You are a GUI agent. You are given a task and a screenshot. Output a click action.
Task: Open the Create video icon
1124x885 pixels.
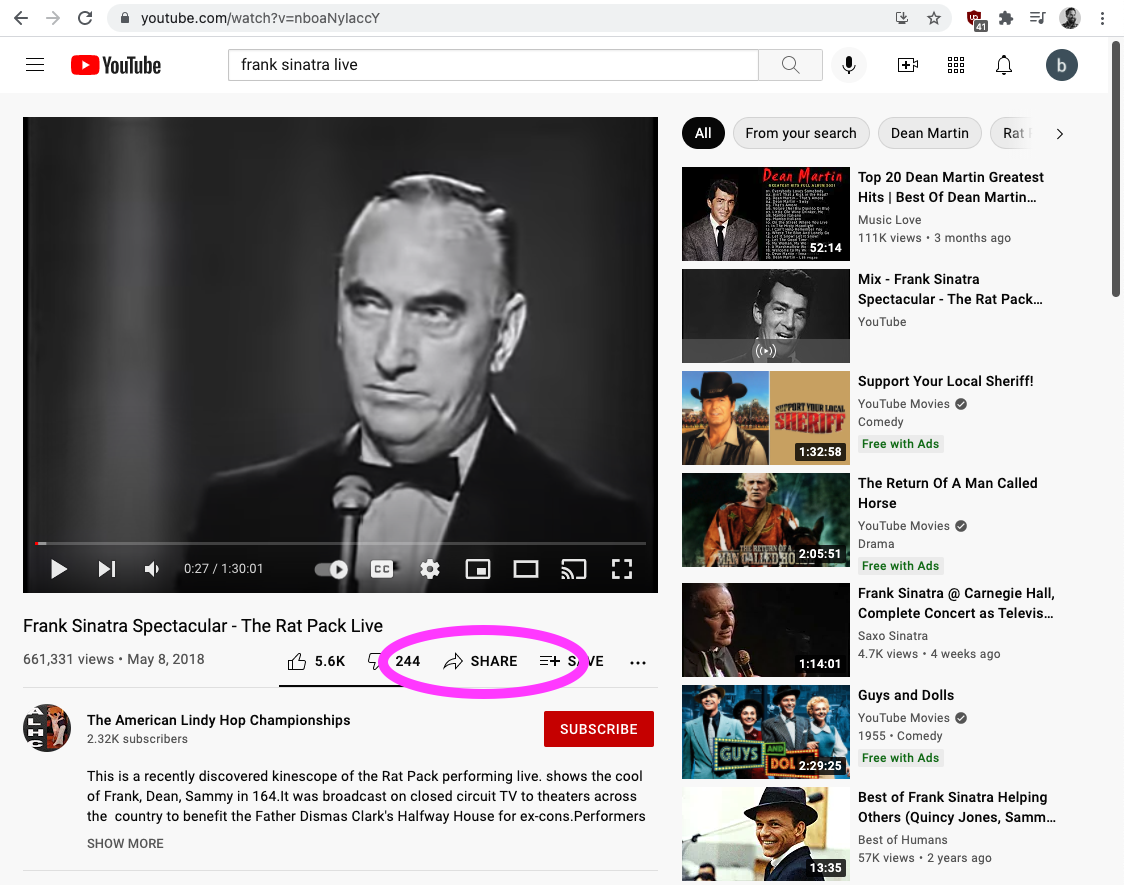click(908, 65)
